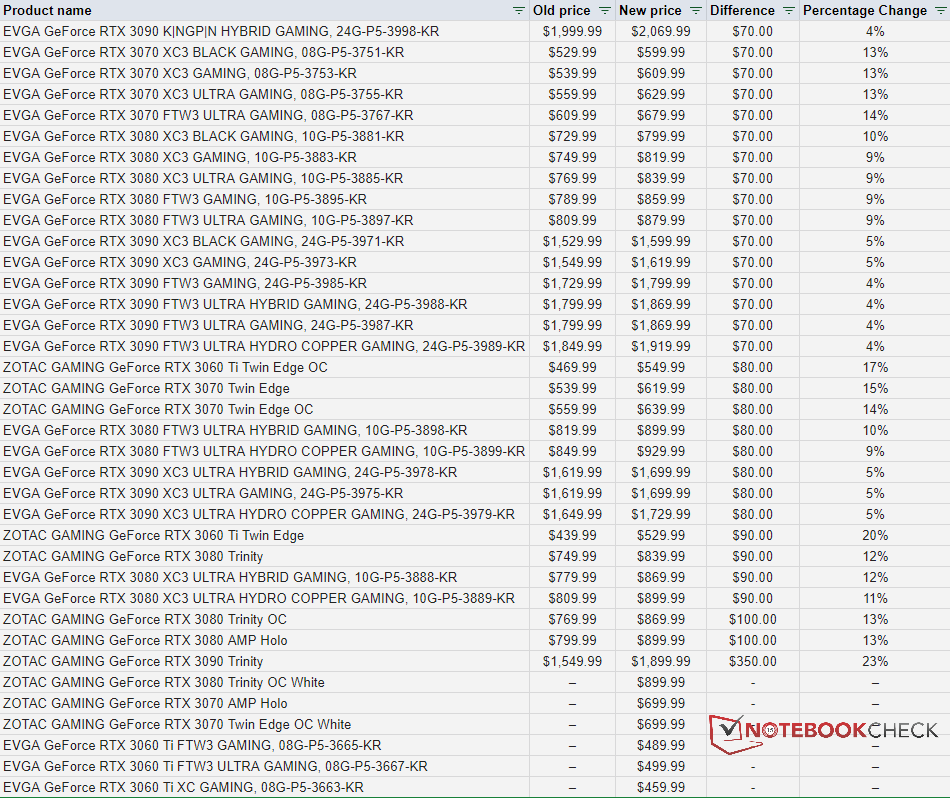
Task: Select the $350.00 difference cell
Action: [x=752, y=661]
